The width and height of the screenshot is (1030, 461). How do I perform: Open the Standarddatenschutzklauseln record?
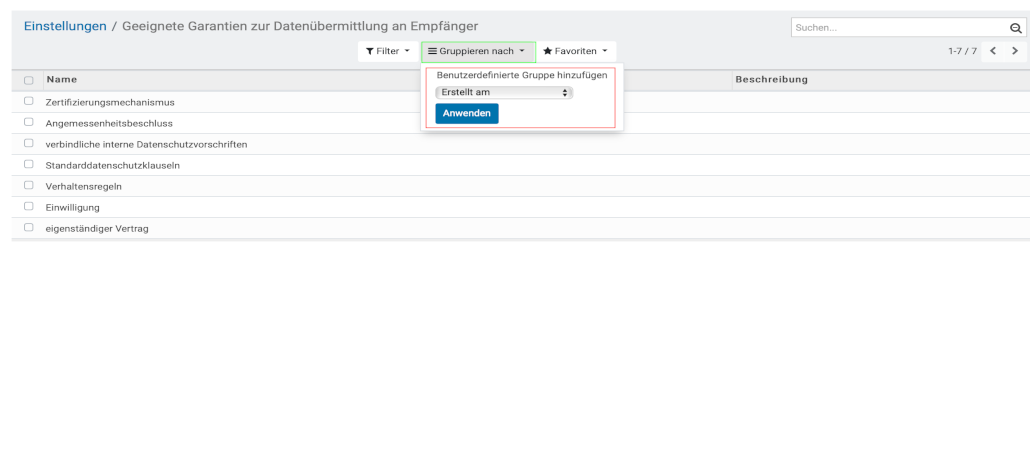(113, 165)
